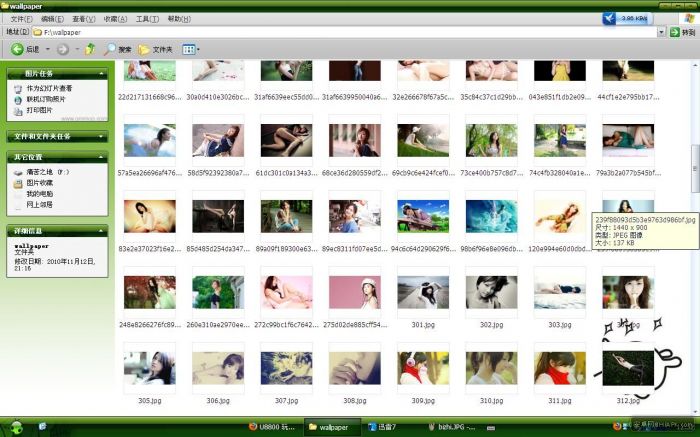Expand File and Folder Tasks (文件和文件夹任务) panel
The image size is (700, 437).
pos(102,136)
